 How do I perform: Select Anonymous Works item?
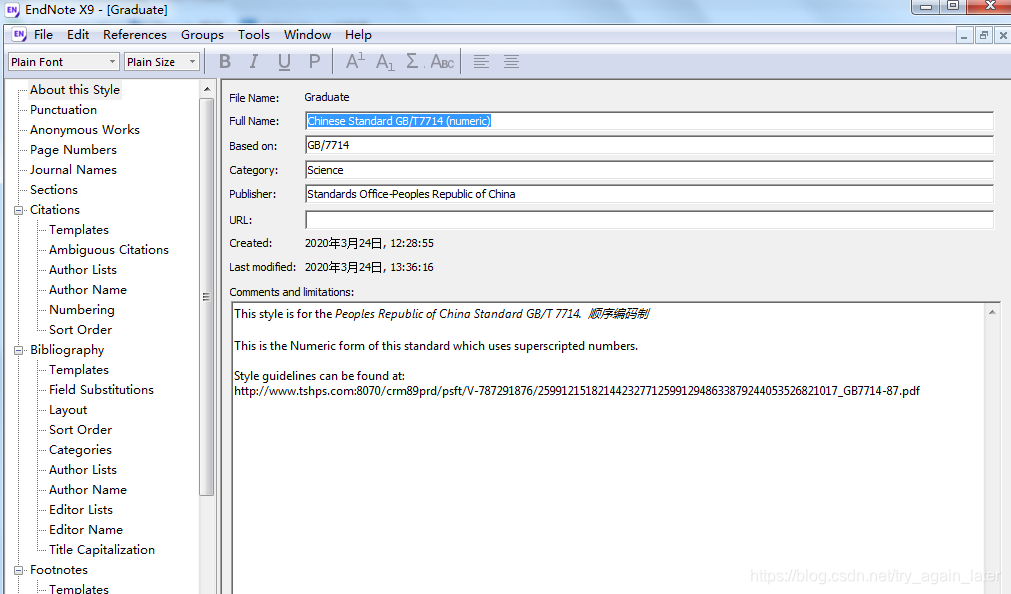[x=84, y=130]
